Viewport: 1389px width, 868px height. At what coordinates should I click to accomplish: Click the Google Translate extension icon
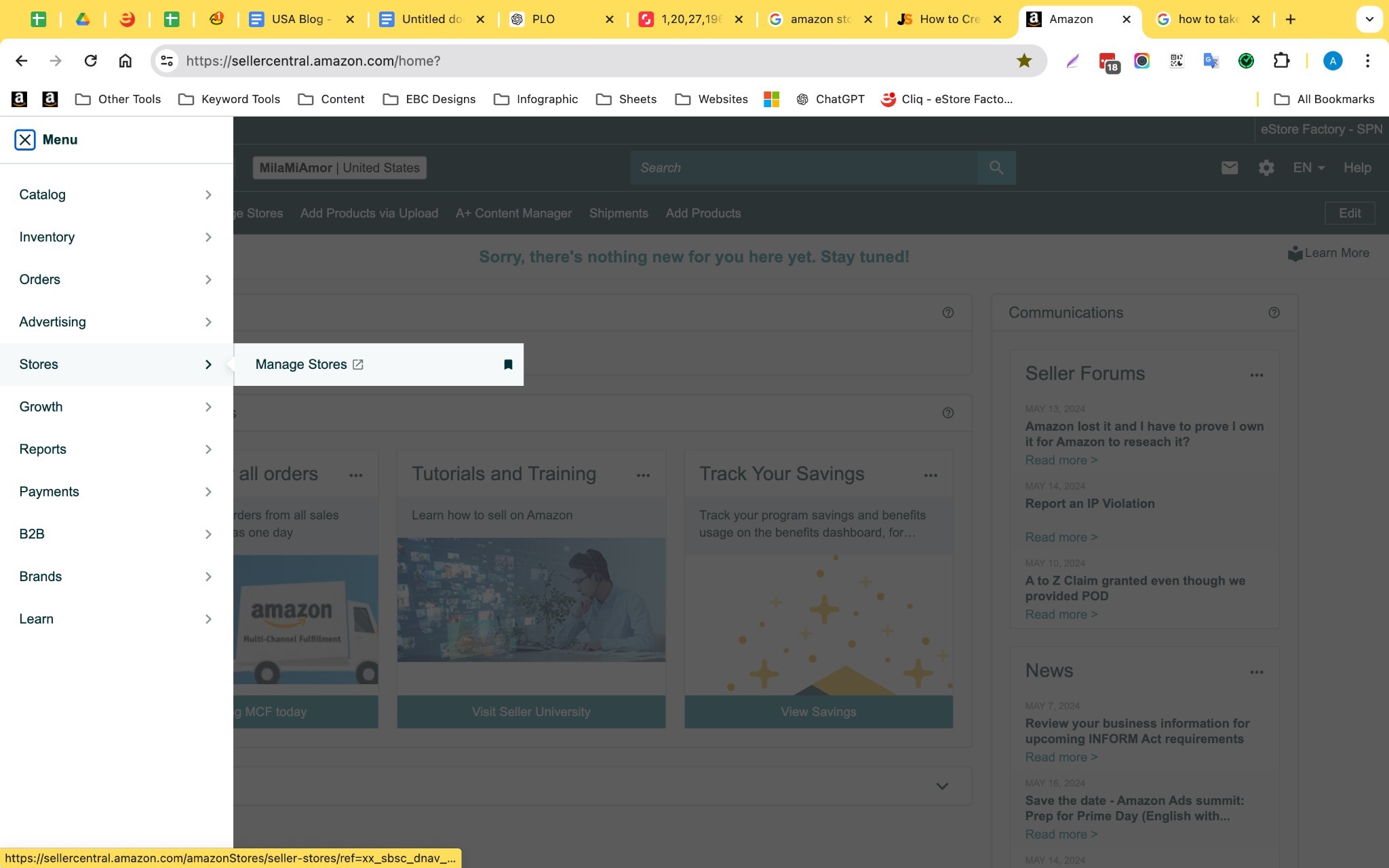[x=1211, y=61]
